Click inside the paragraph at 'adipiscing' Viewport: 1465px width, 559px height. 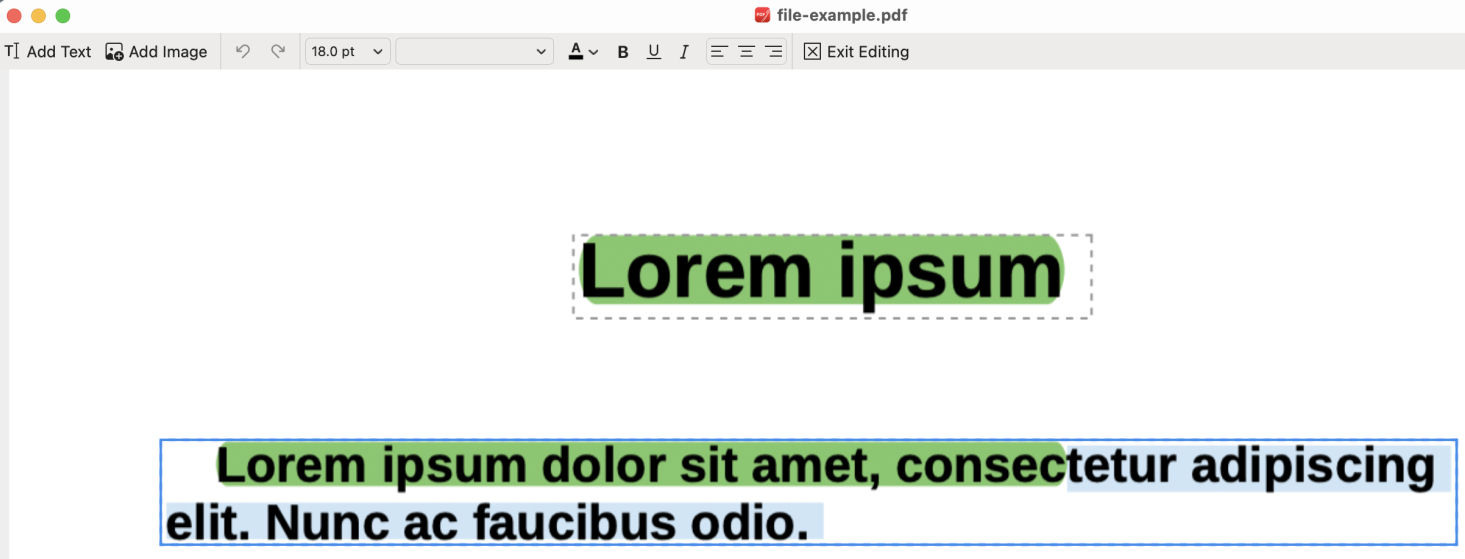click(x=1313, y=467)
